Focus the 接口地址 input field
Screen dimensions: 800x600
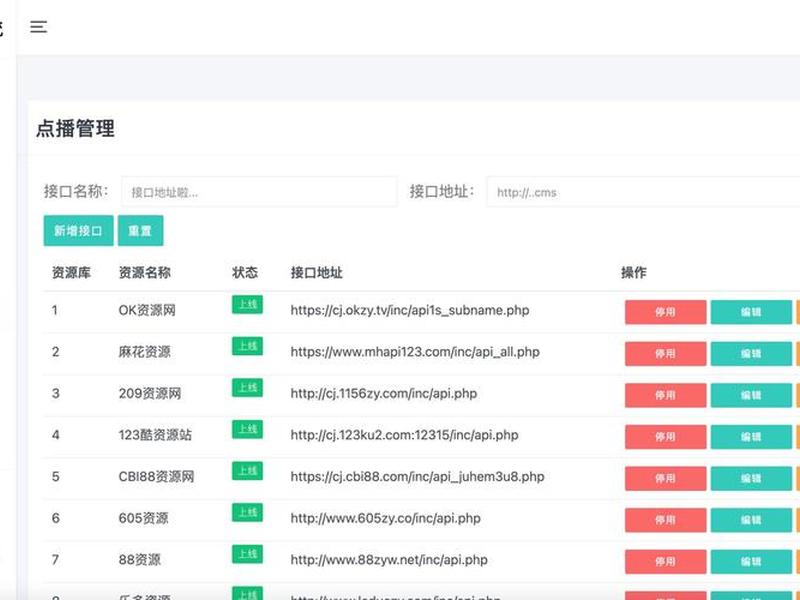(x=643, y=192)
